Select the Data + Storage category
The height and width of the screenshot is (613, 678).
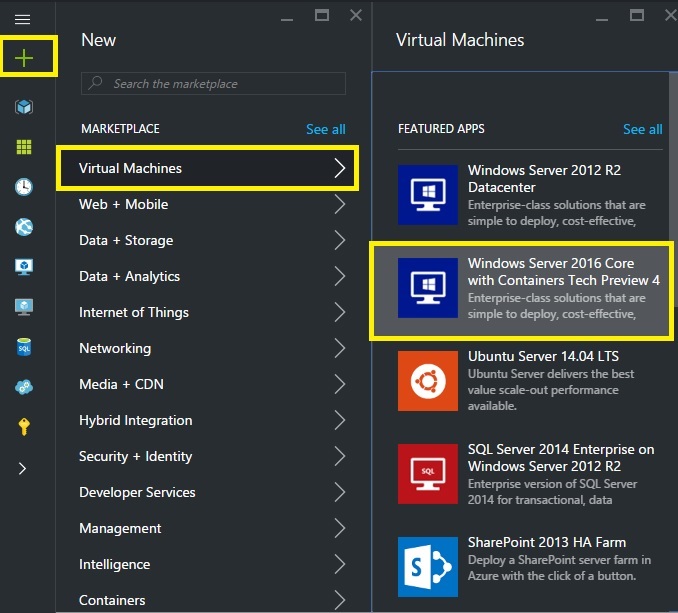(x=126, y=241)
